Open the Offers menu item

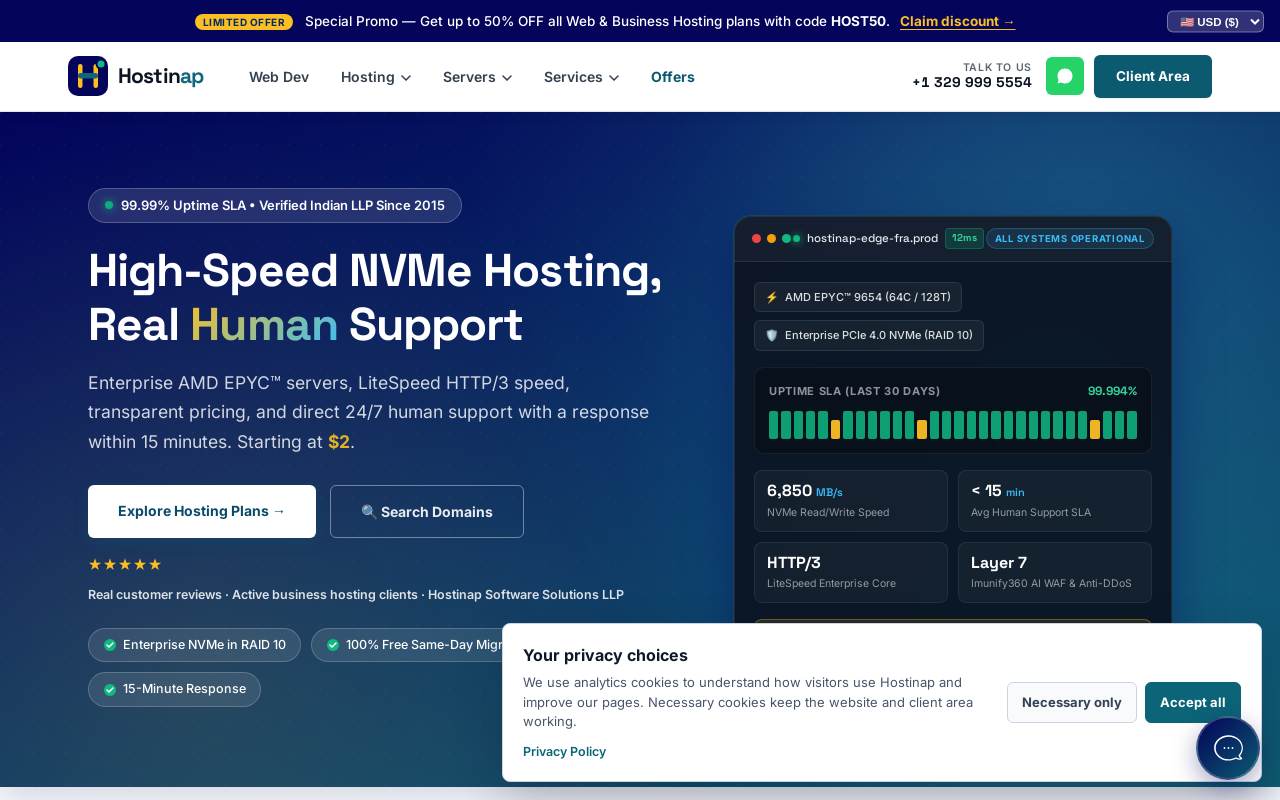click(x=673, y=77)
